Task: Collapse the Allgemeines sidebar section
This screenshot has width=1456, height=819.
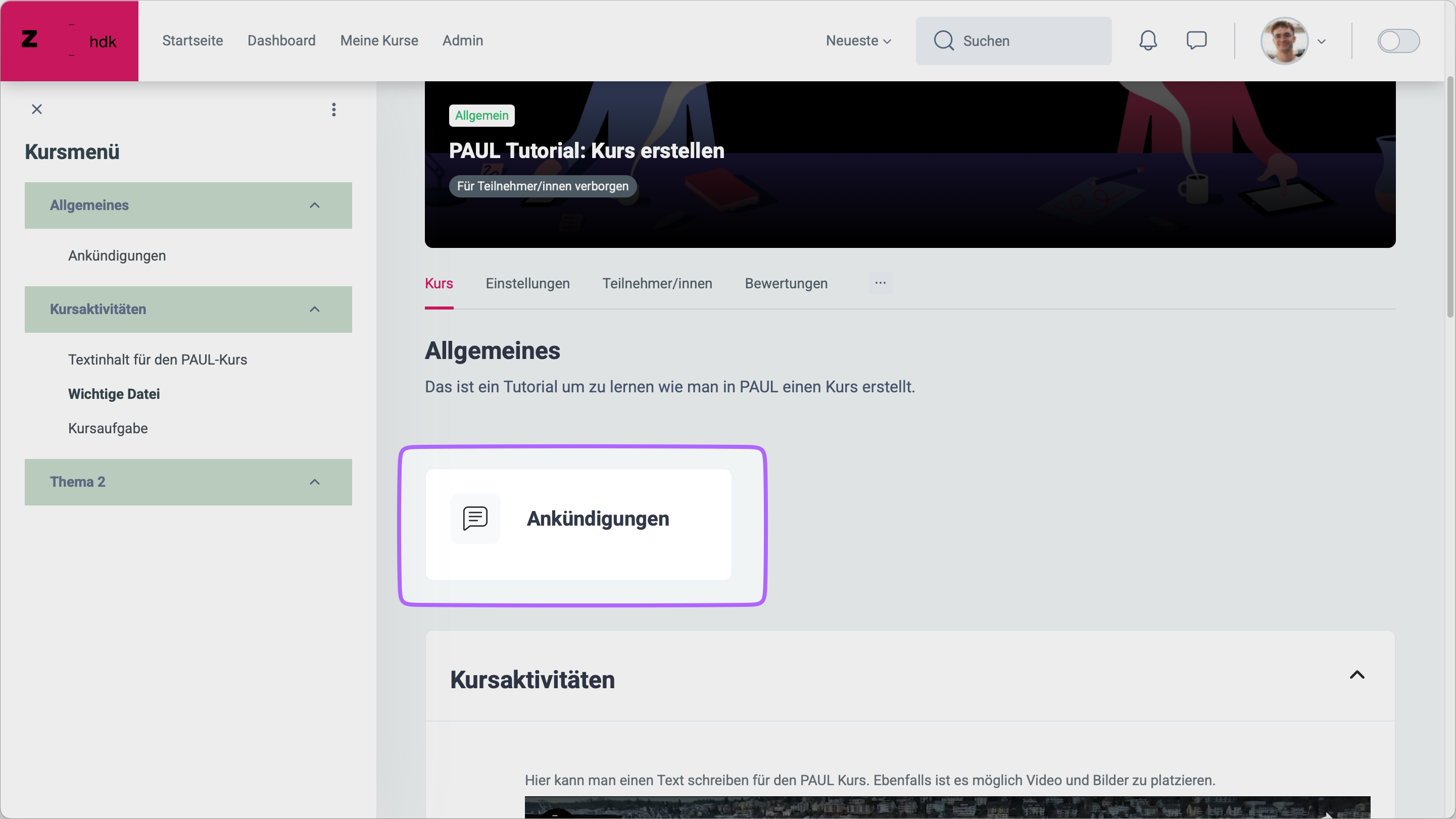Action: point(314,205)
